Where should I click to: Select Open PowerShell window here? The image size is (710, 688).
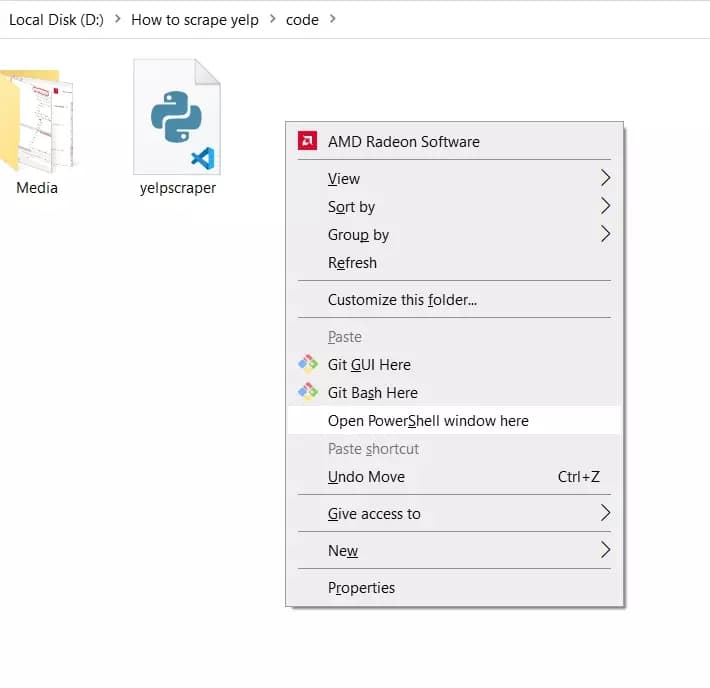tap(454, 421)
